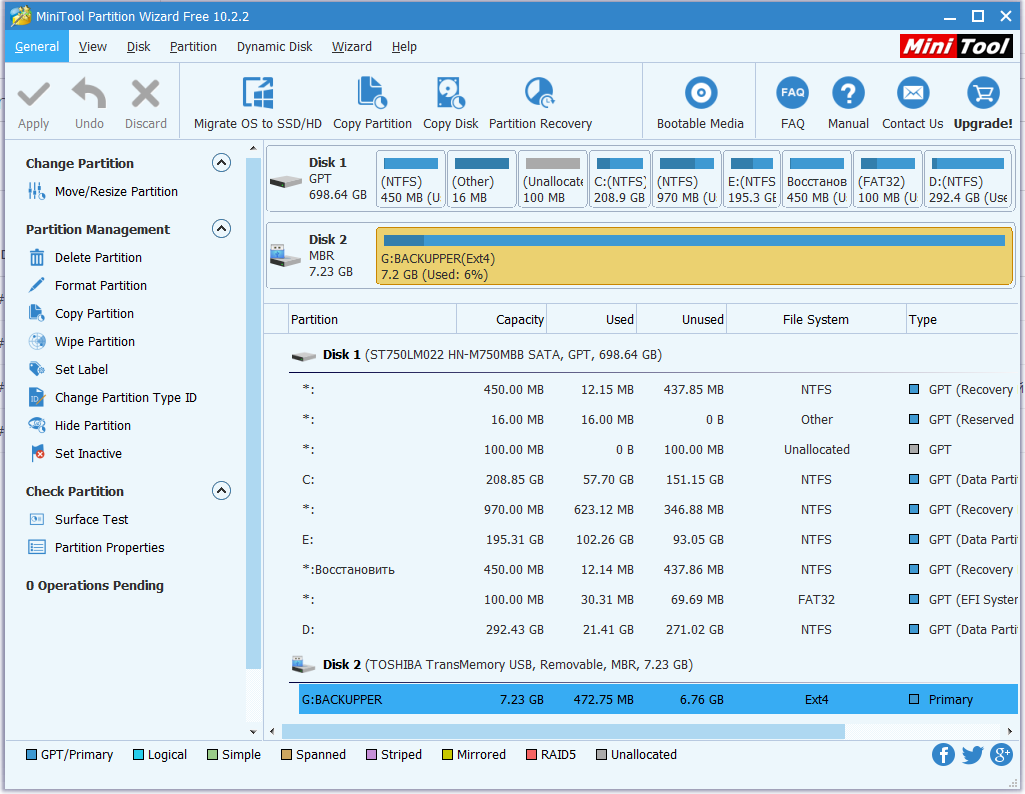Click the Upgrade shopping cart icon

pyautogui.click(x=982, y=93)
